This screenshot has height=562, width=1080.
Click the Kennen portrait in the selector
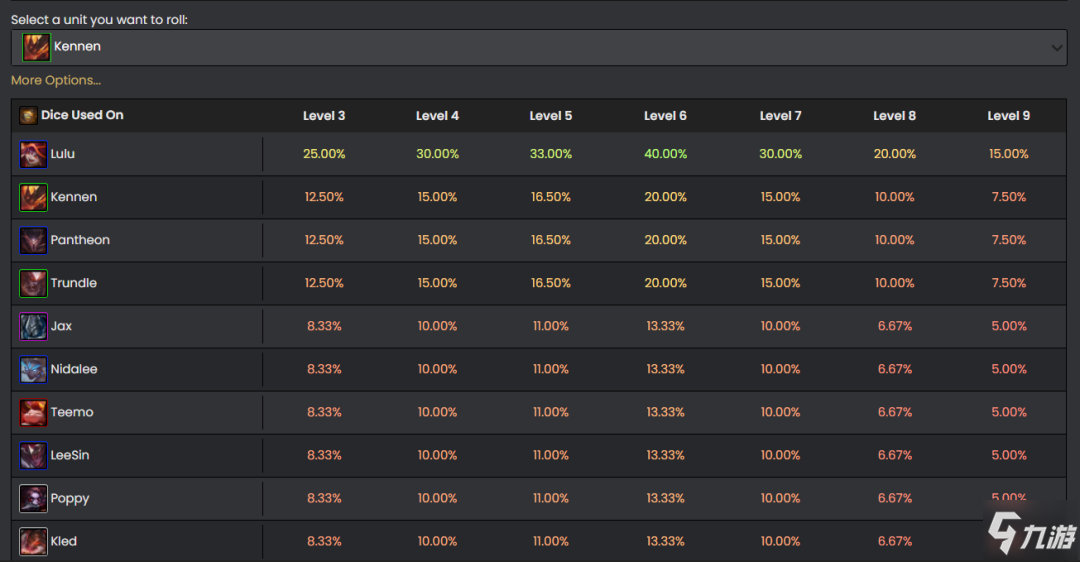(36, 48)
